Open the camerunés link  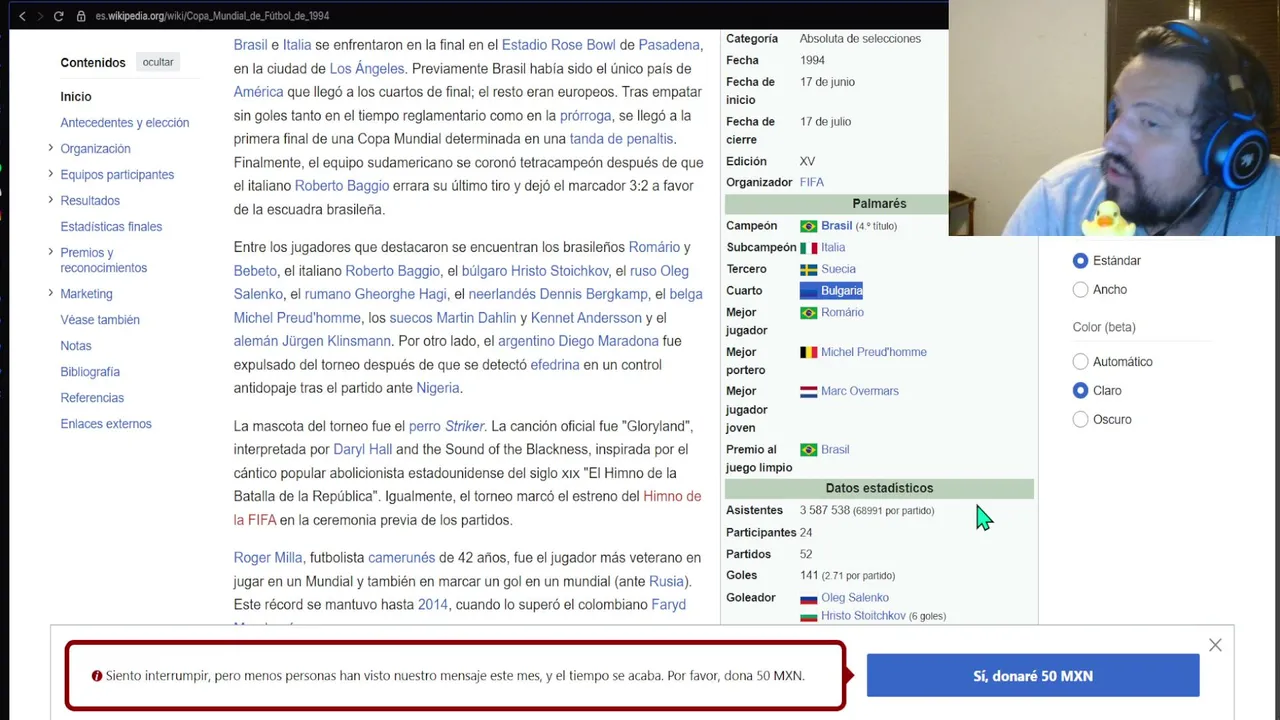(x=402, y=558)
